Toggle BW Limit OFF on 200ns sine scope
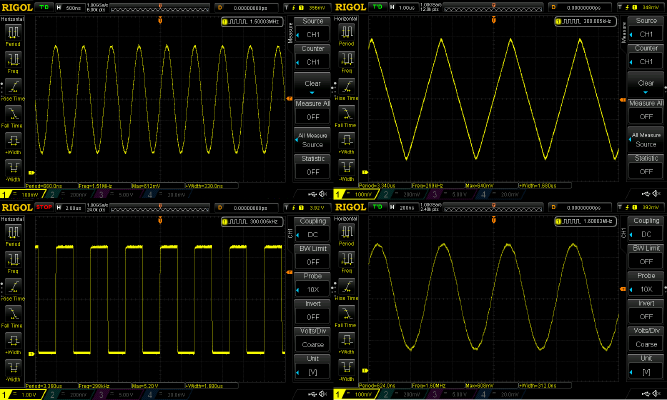The image size is (667, 400). pyautogui.click(x=646, y=257)
